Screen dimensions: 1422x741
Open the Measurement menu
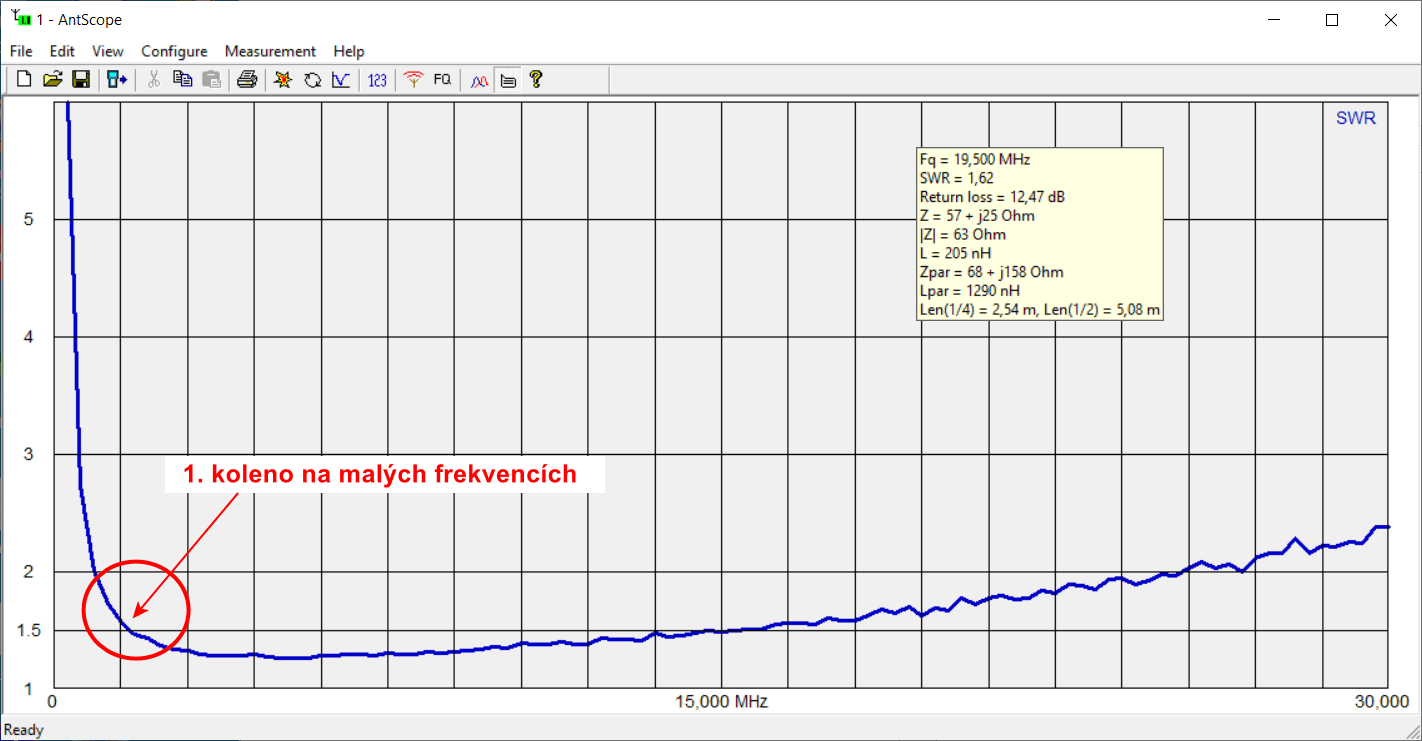[x=270, y=51]
